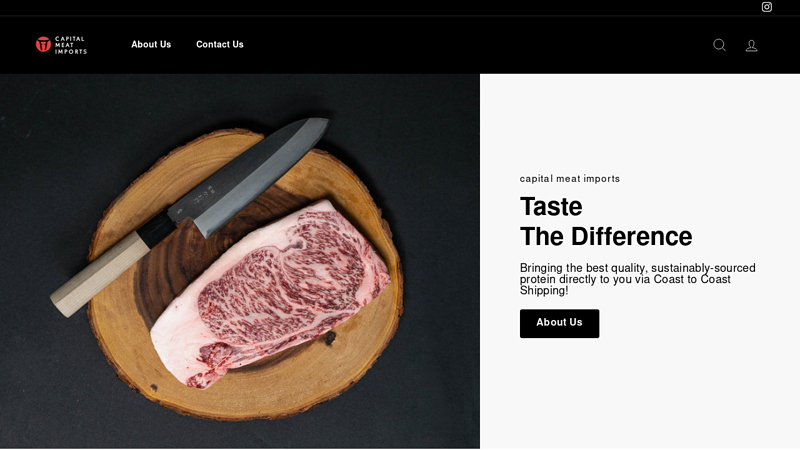Open the Instagram icon in the top bar
The width and height of the screenshot is (800, 450).
click(x=766, y=7)
